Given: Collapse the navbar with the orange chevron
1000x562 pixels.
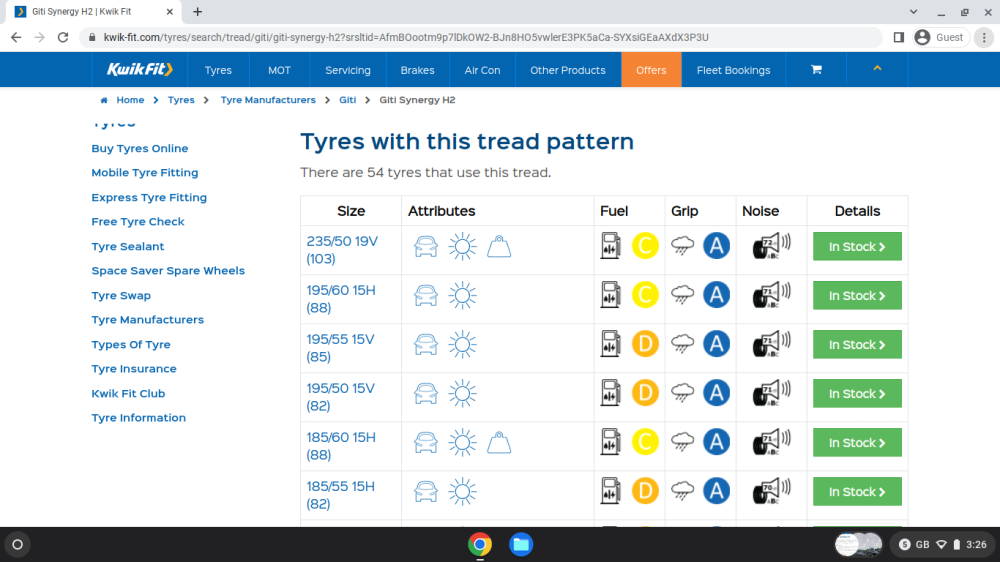Looking at the screenshot, I should click(x=877, y=68).
